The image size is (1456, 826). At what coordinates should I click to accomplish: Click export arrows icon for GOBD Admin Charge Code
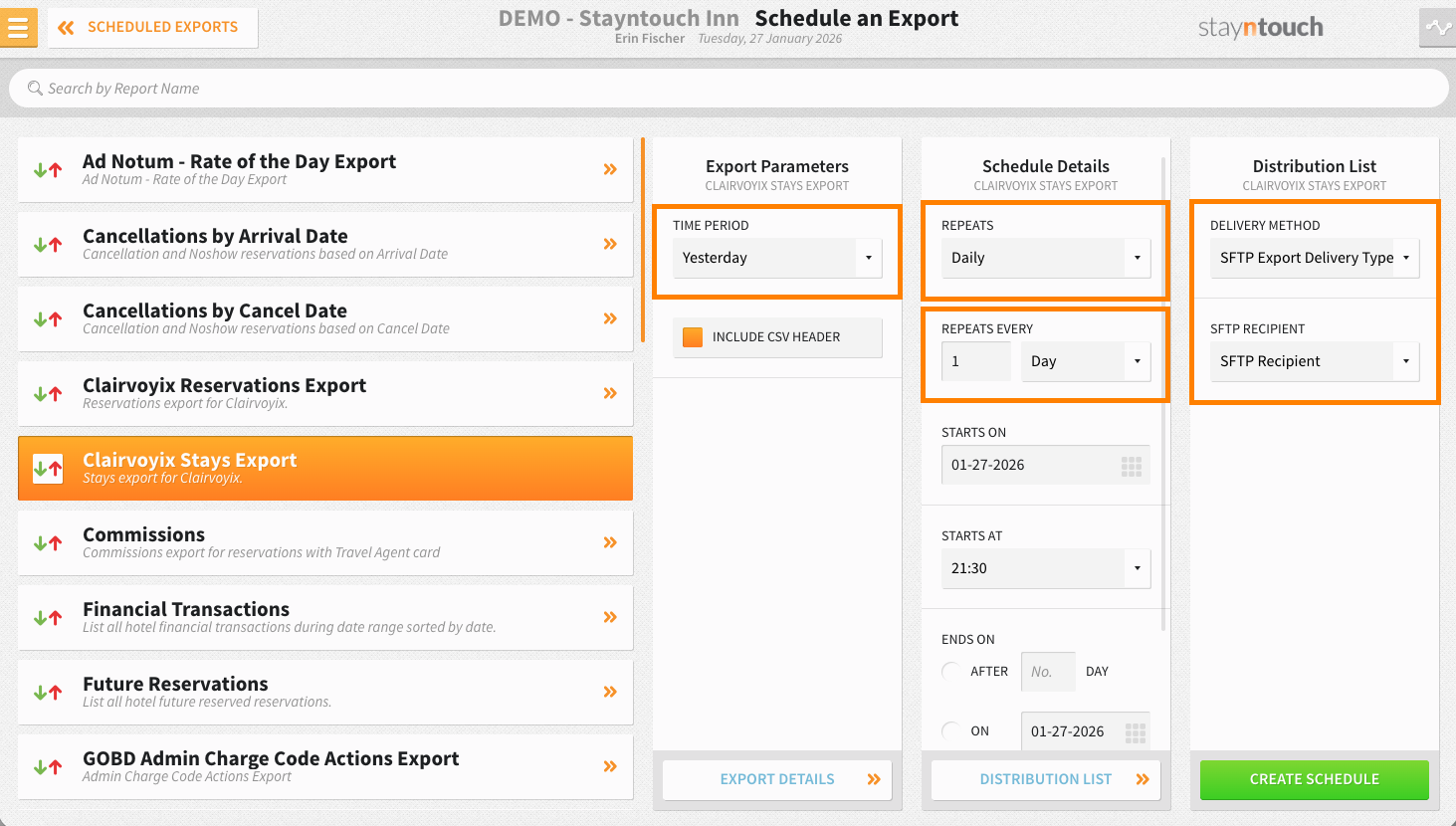[48, 767]
